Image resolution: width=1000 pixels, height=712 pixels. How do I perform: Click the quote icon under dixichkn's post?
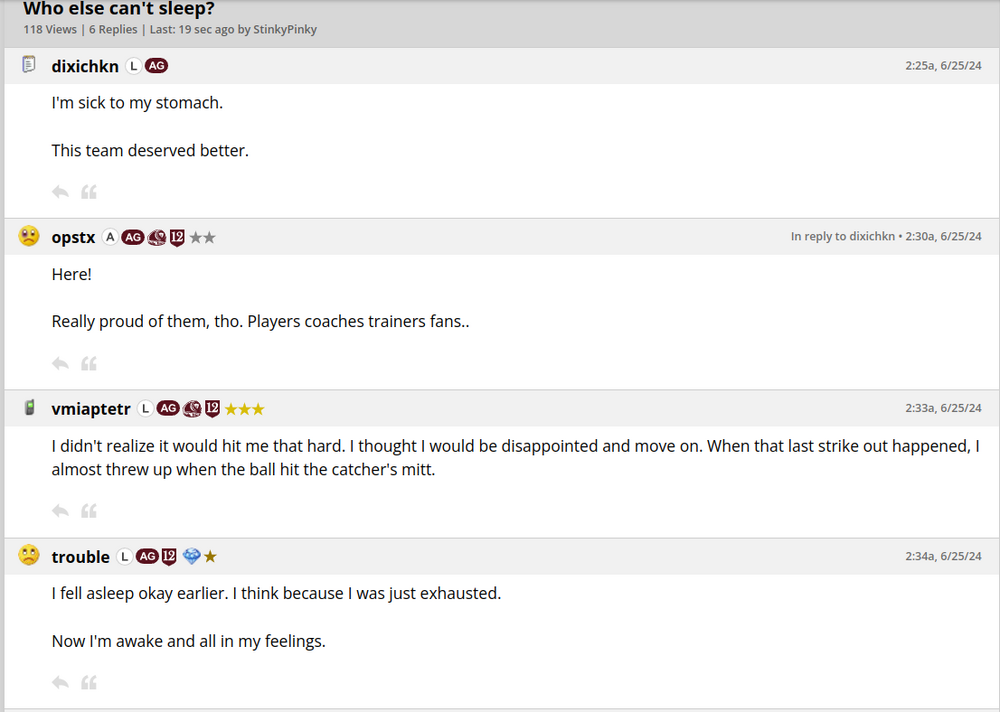pos(89,192)
